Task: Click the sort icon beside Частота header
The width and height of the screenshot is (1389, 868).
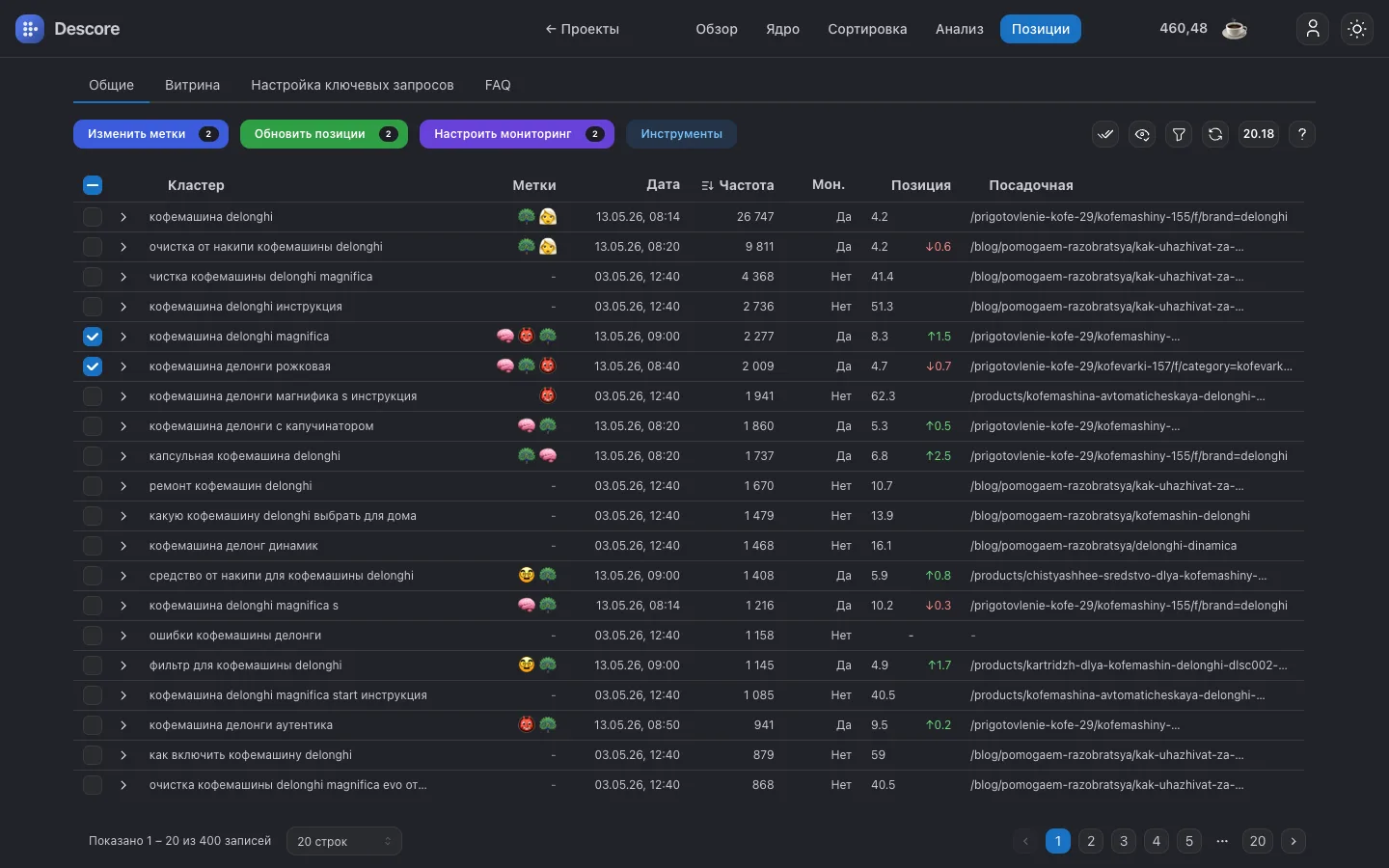Action: point(707,185)
